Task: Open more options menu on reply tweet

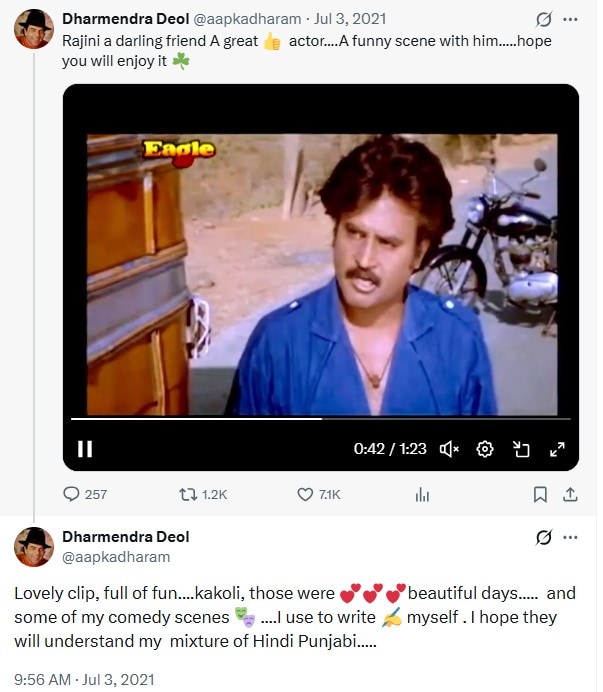Action: tap(571, 537)
